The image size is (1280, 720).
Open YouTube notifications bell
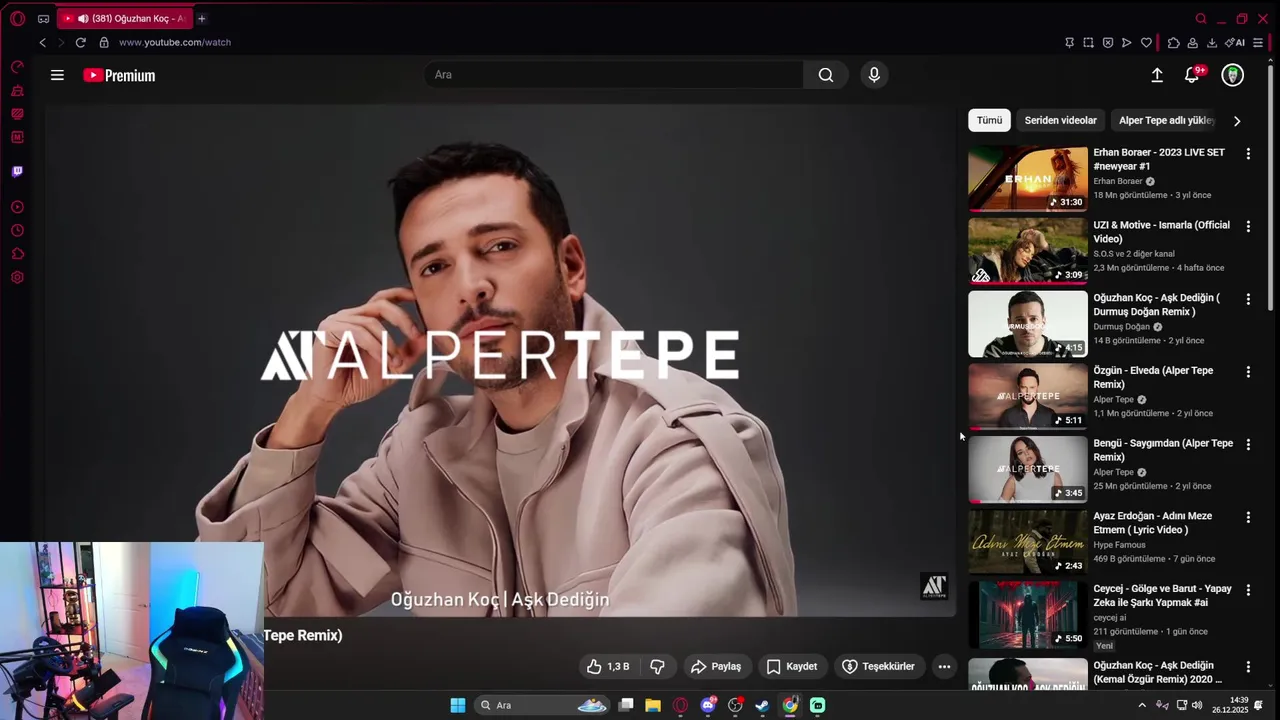pos(1192,75)
